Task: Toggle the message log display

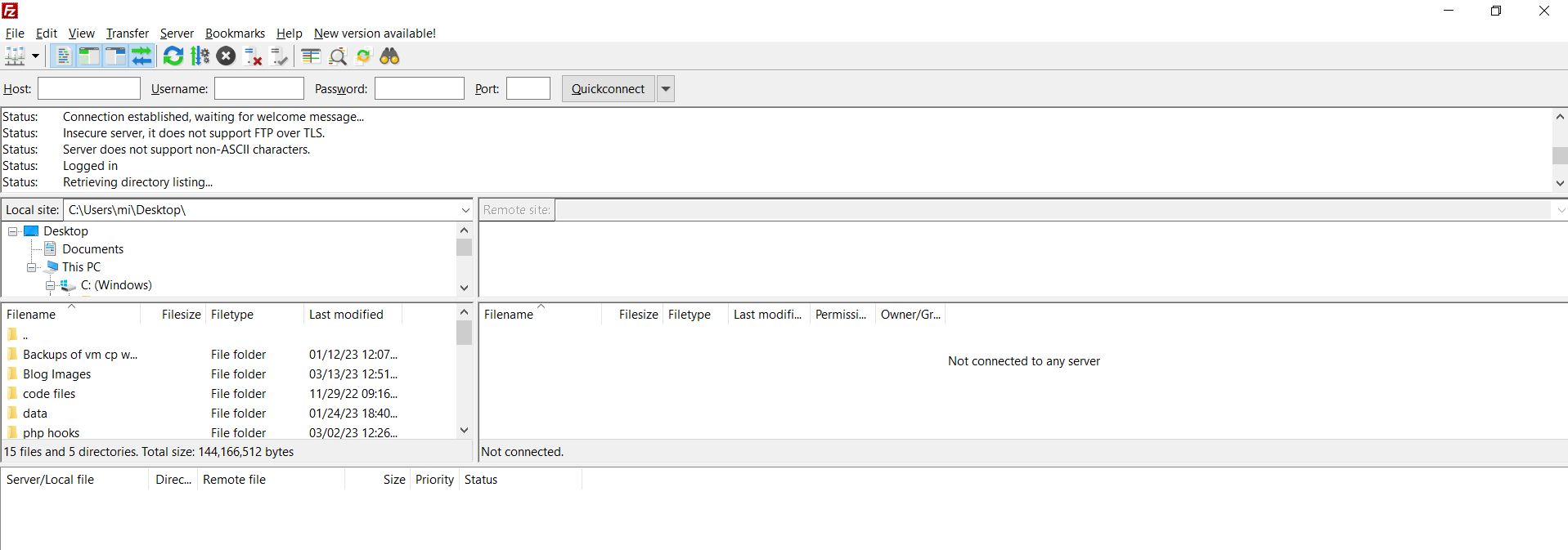Action: (x=63, y=56)
